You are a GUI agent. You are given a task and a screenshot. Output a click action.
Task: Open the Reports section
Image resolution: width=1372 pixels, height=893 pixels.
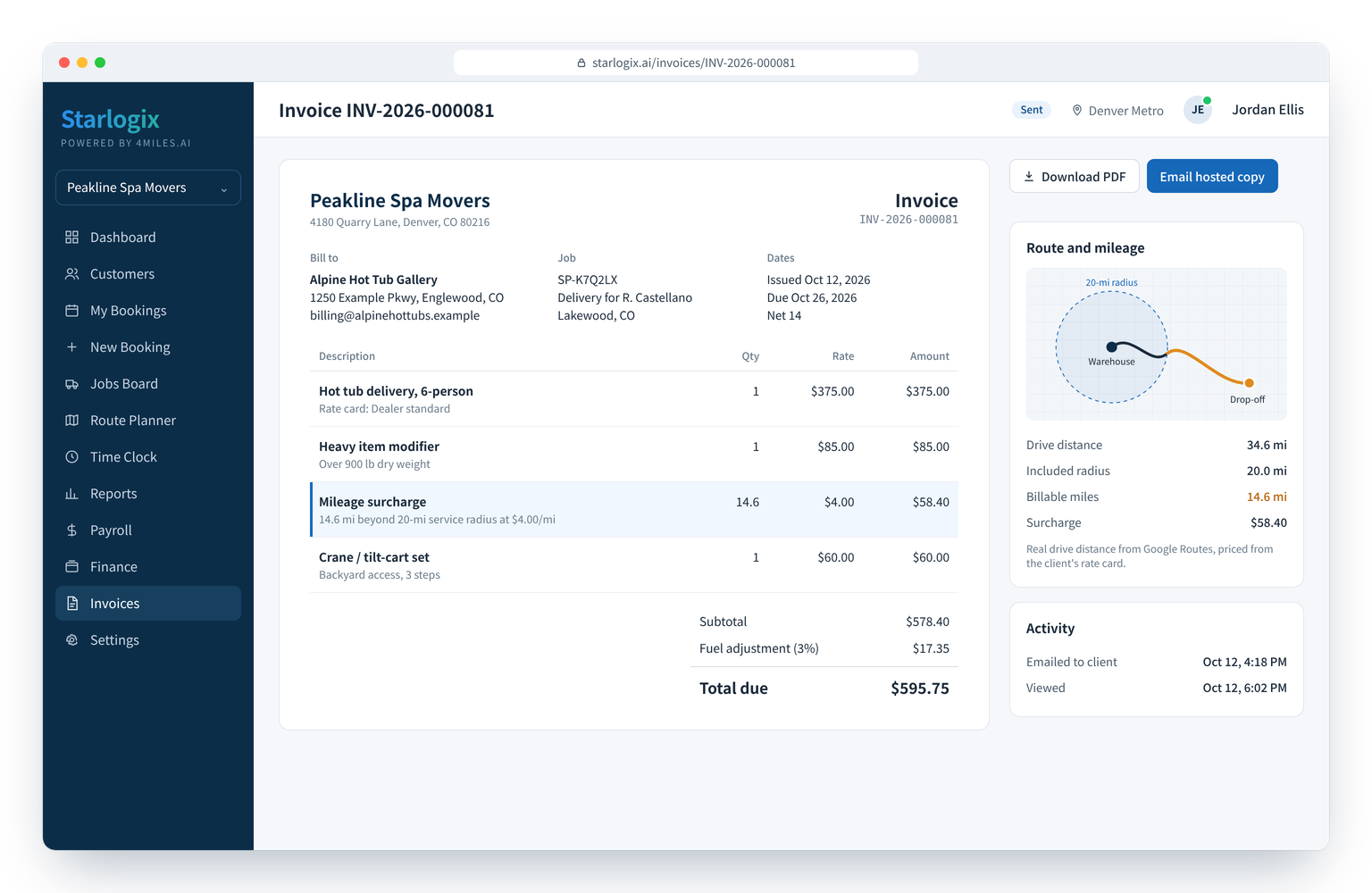[x=148, y=494]
